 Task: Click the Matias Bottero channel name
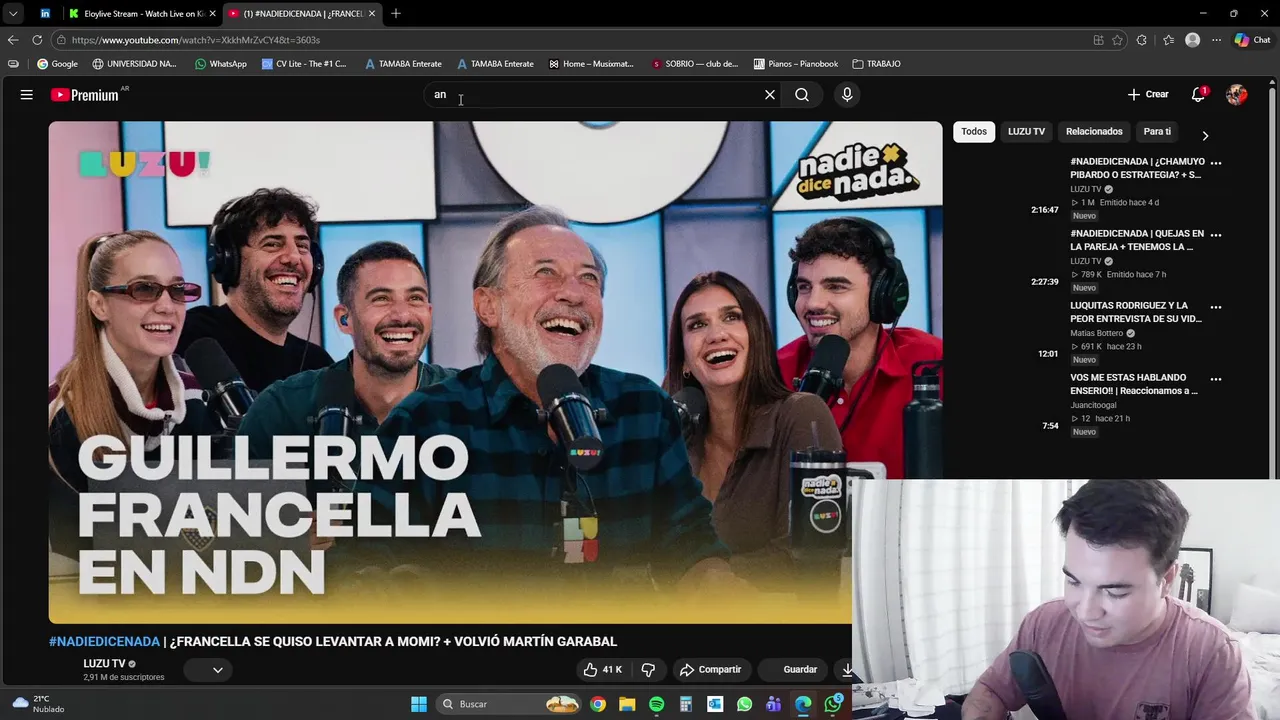[1097, 333]
